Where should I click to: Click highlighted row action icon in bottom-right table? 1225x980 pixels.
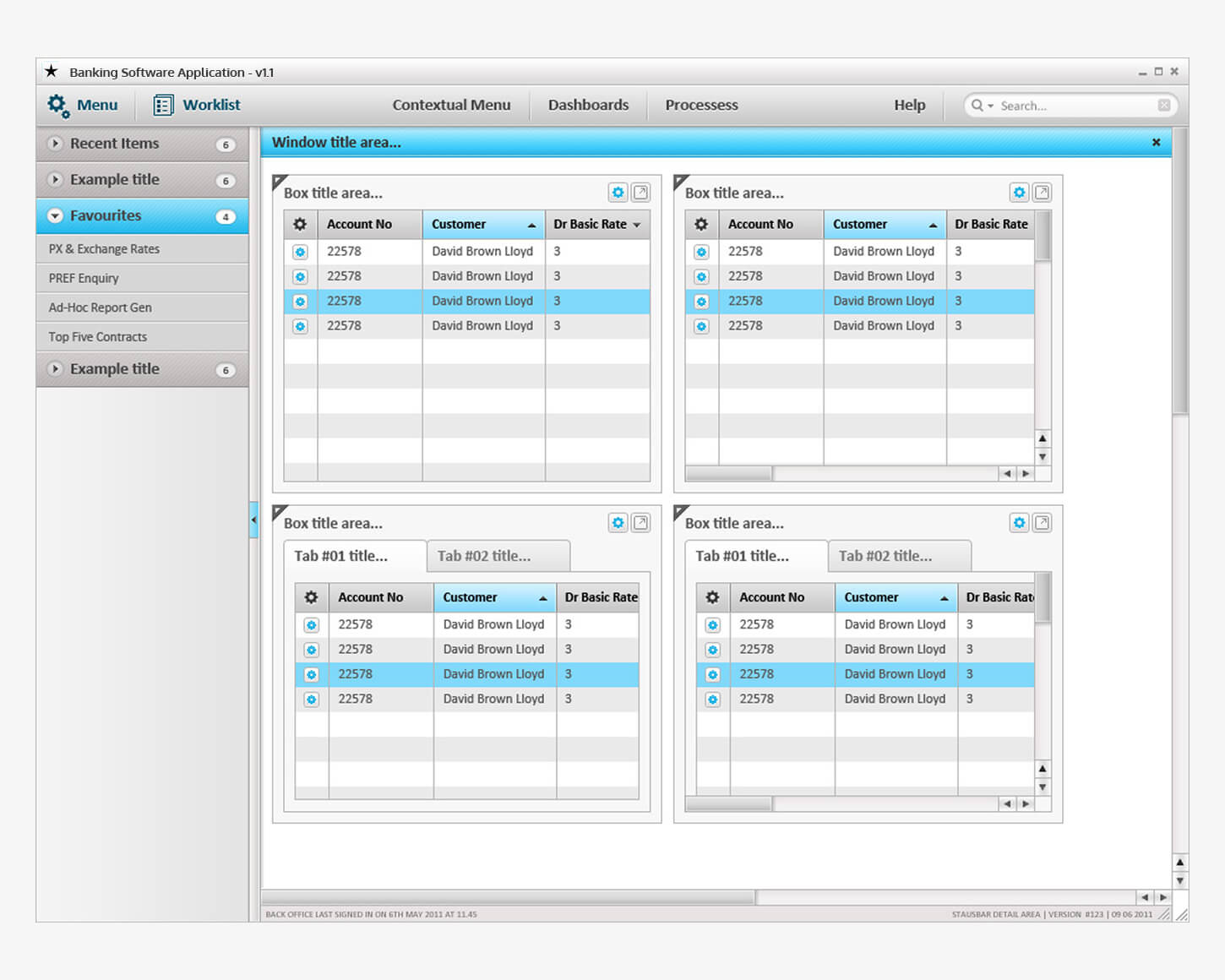tap(712, 675)
